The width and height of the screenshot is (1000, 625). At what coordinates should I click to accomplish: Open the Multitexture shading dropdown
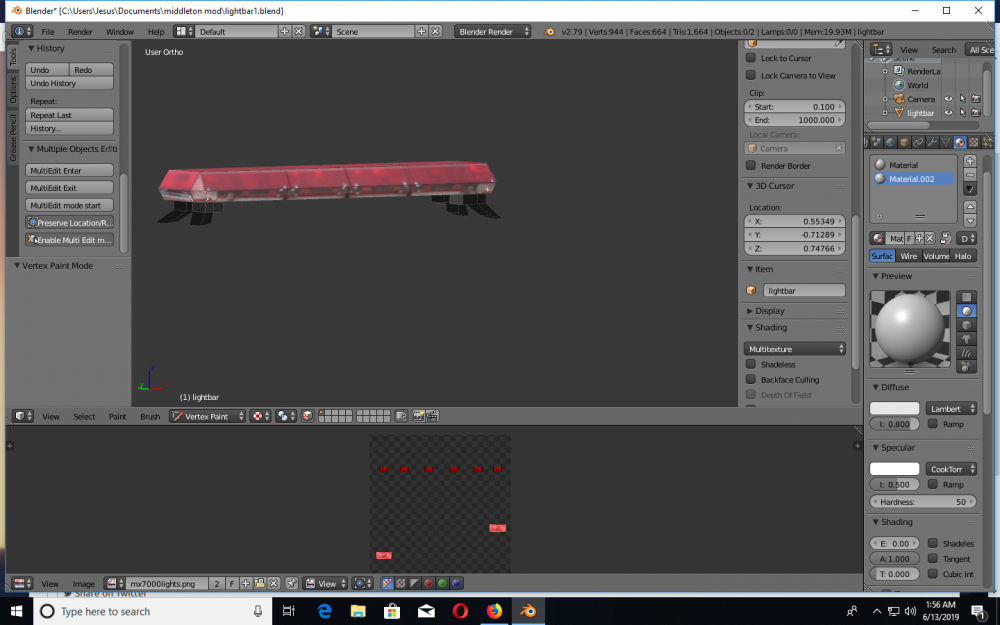point(795,349)
